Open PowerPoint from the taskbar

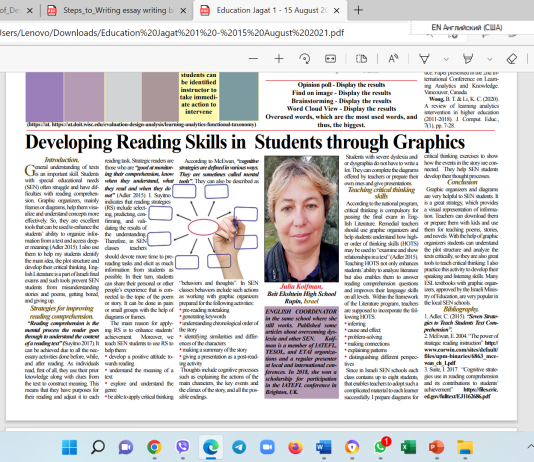tap(437, 447)
